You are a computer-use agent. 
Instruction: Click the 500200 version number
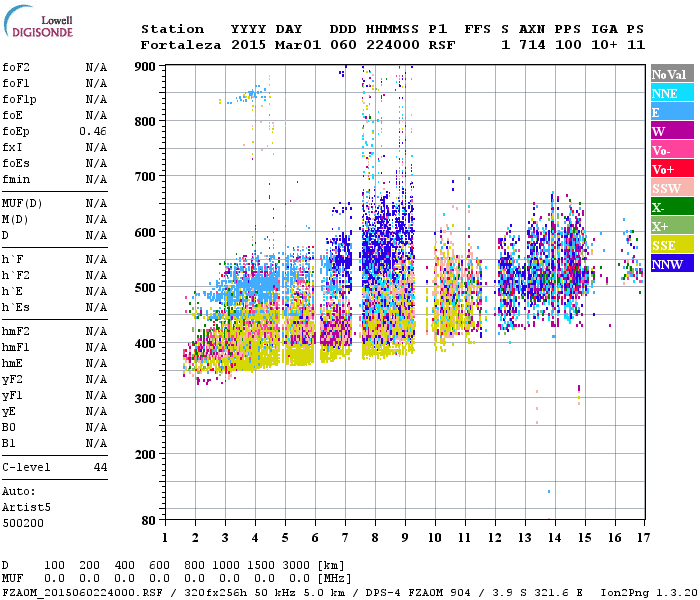point(23,523)
